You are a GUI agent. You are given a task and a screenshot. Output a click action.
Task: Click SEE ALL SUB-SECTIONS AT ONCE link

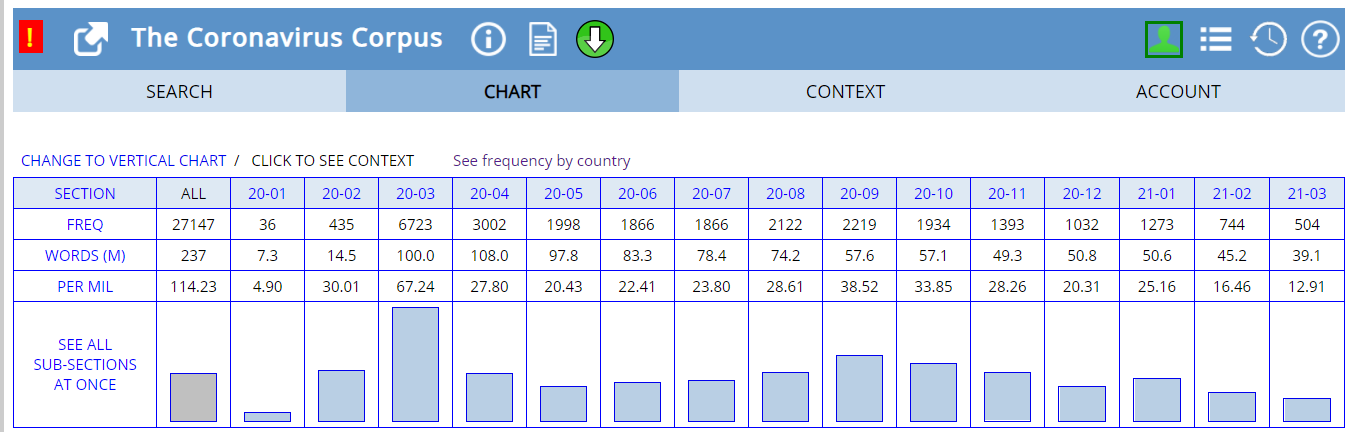point(85,364)
